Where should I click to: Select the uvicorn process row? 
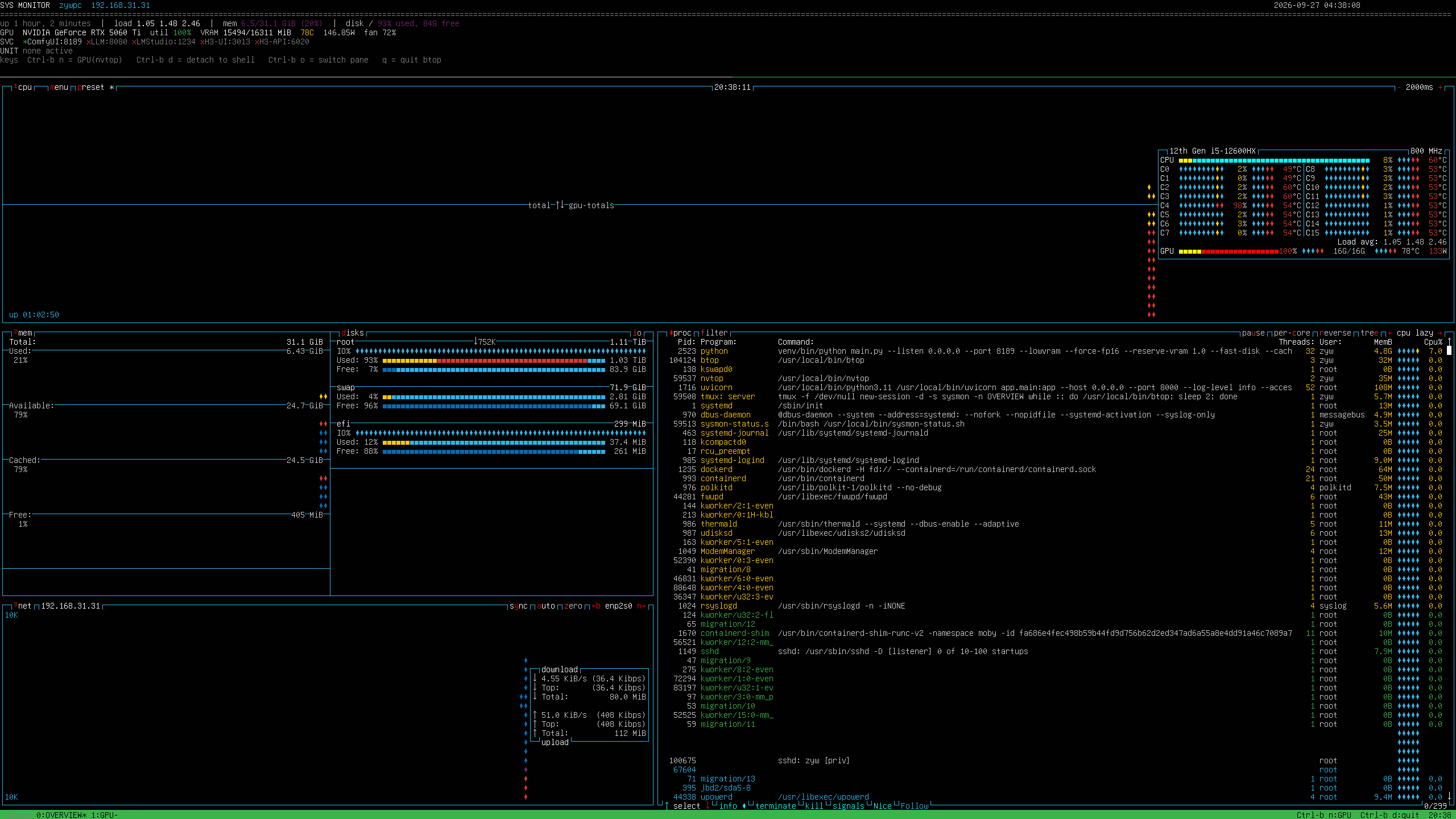(1056, 387)
